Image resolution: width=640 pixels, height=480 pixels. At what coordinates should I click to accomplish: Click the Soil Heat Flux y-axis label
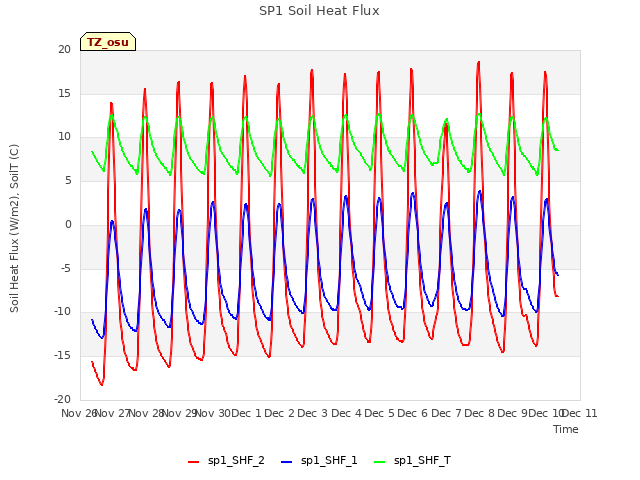tap(14, 228)
